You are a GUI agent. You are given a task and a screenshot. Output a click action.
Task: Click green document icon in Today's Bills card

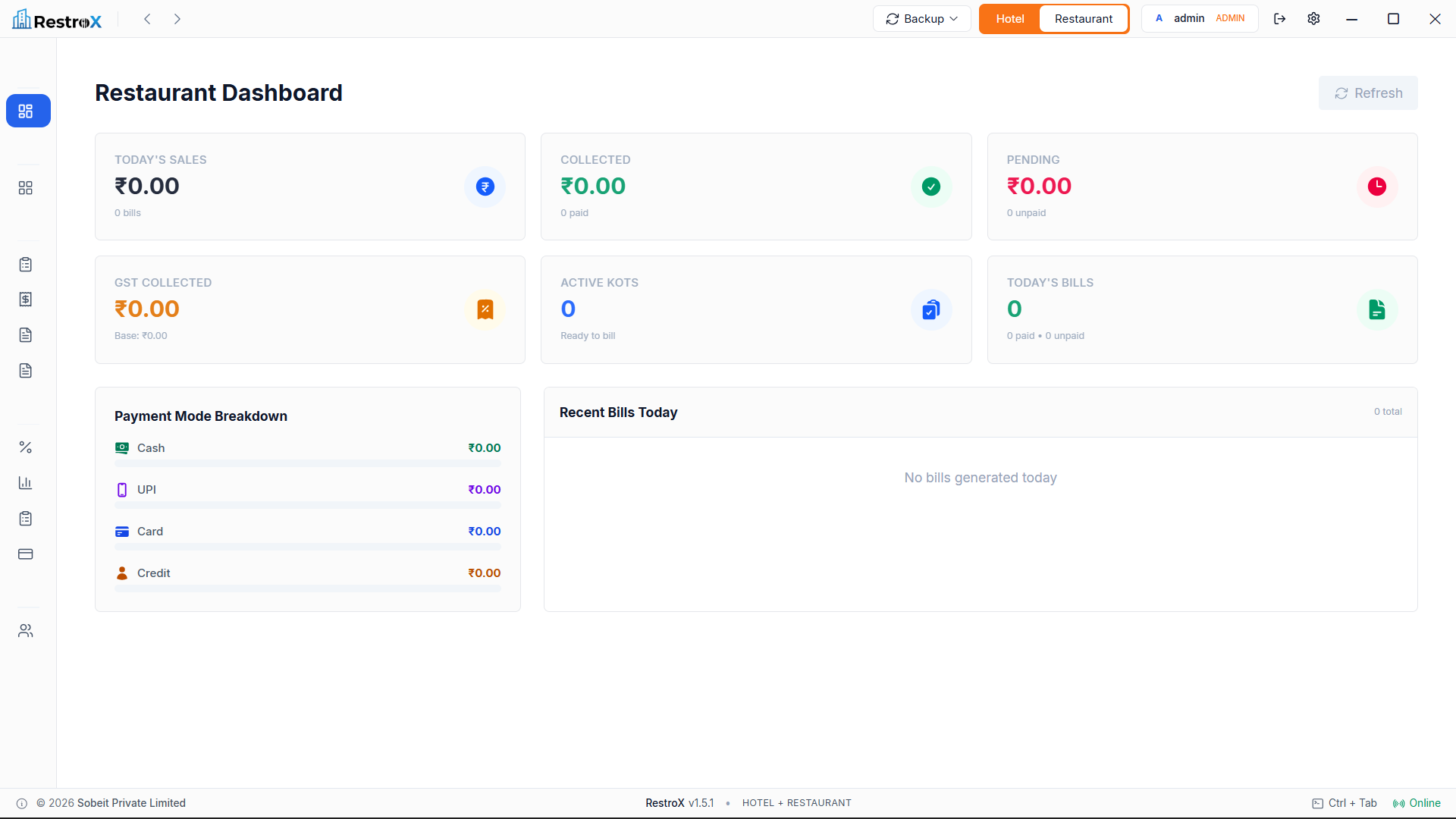(1377, 309)
